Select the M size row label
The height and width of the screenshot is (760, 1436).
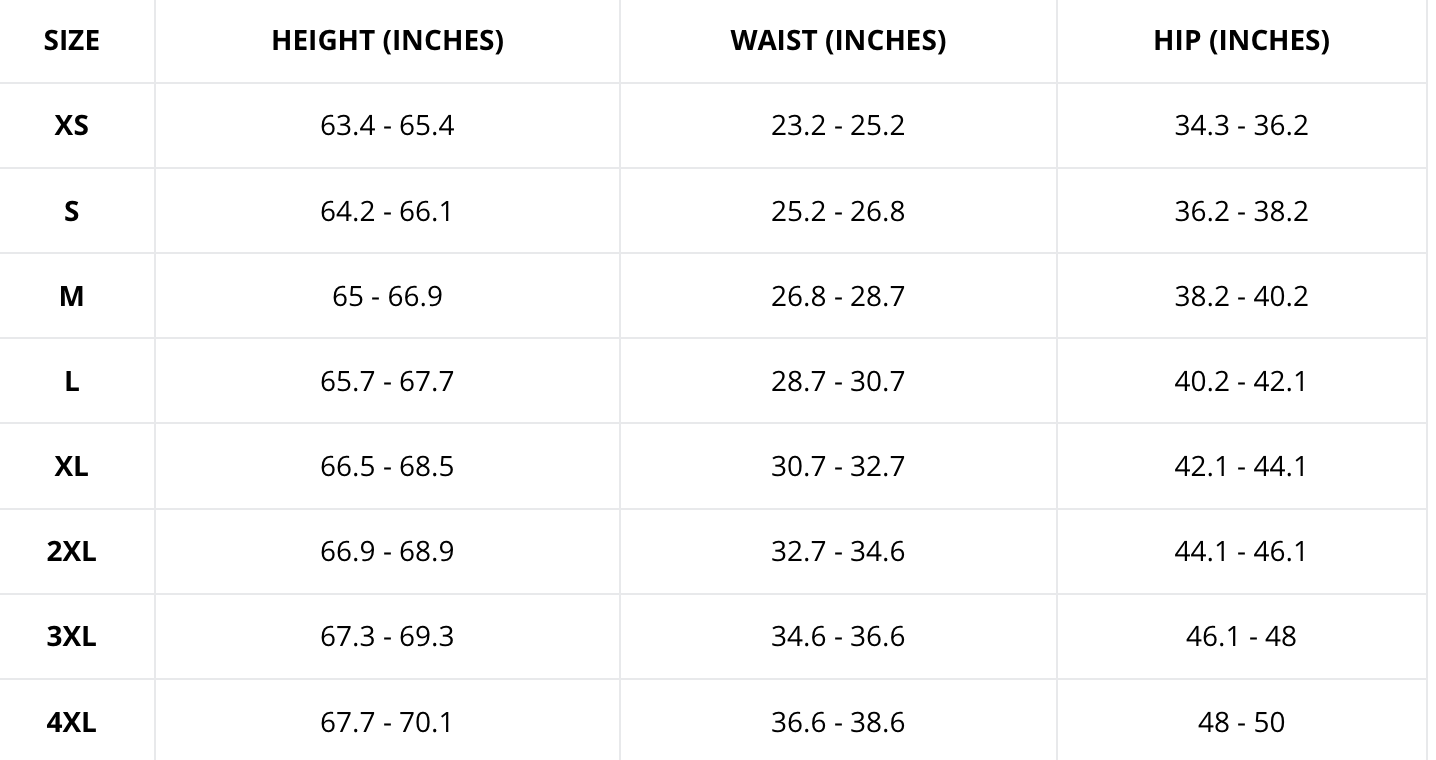(x=72, y=296)
